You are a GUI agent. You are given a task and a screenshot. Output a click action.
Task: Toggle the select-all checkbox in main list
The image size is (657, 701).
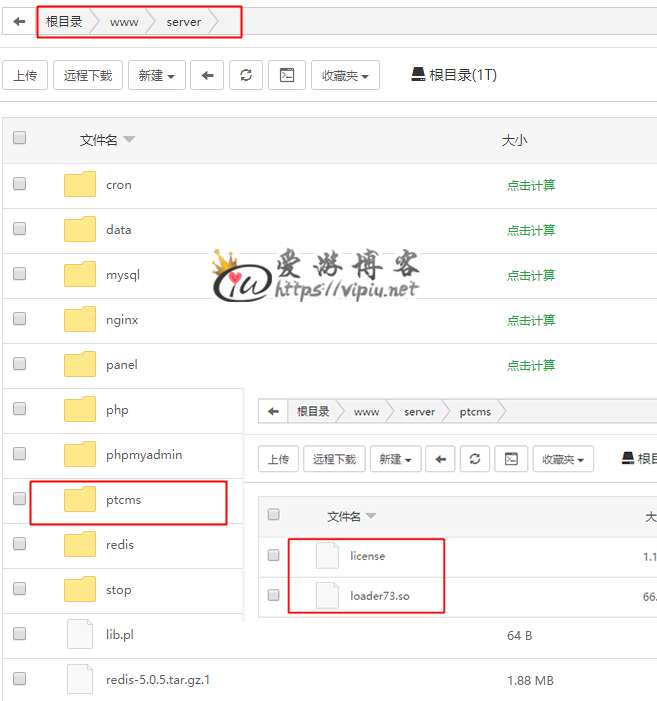click(19, 137)
